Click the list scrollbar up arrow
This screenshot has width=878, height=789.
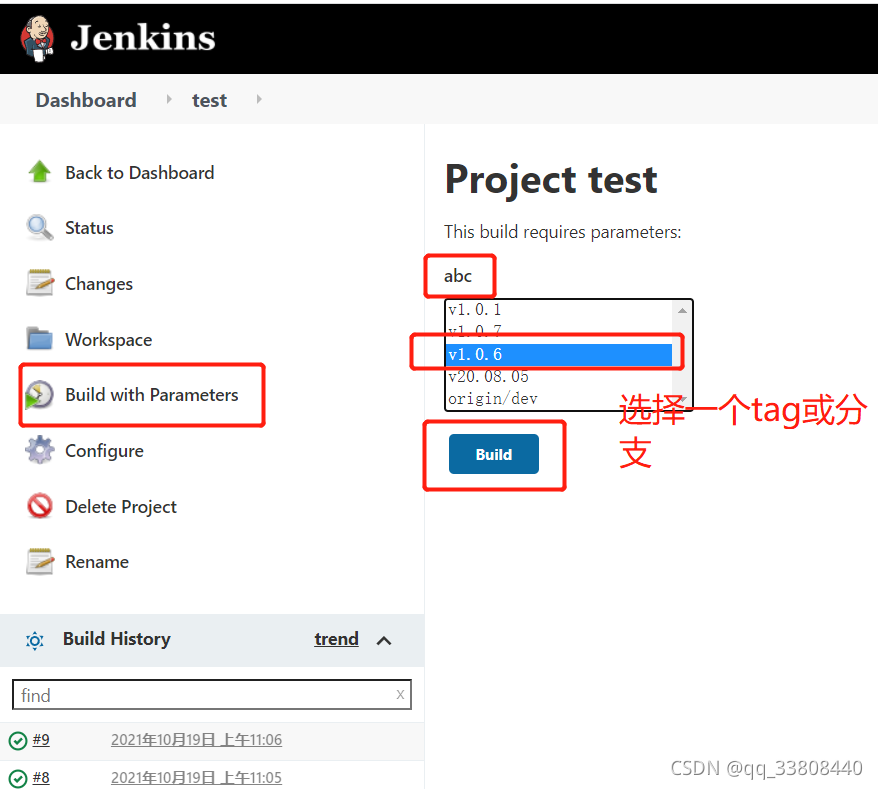click(682, 310)
